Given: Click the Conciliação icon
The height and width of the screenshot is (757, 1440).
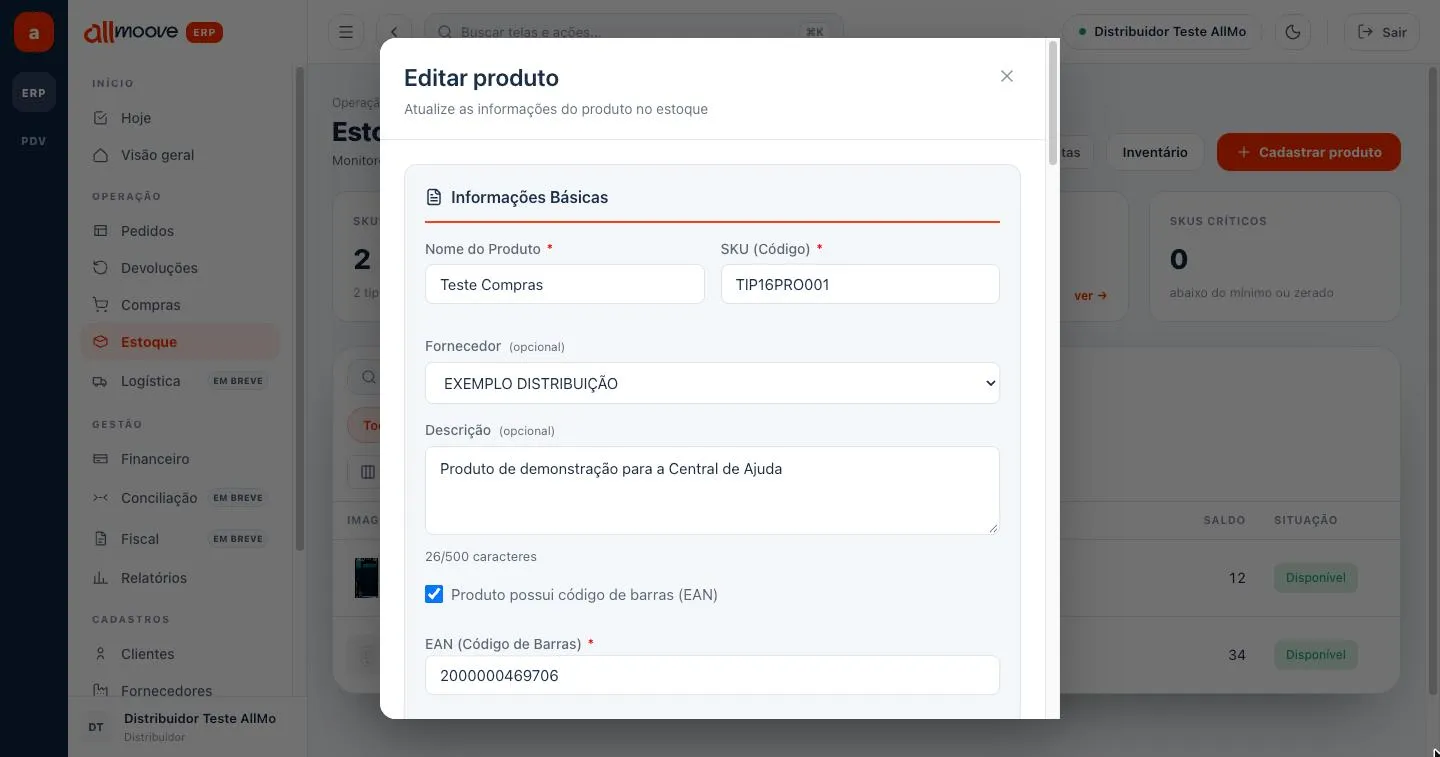Looking at the screenshot, I should (100, 498).
